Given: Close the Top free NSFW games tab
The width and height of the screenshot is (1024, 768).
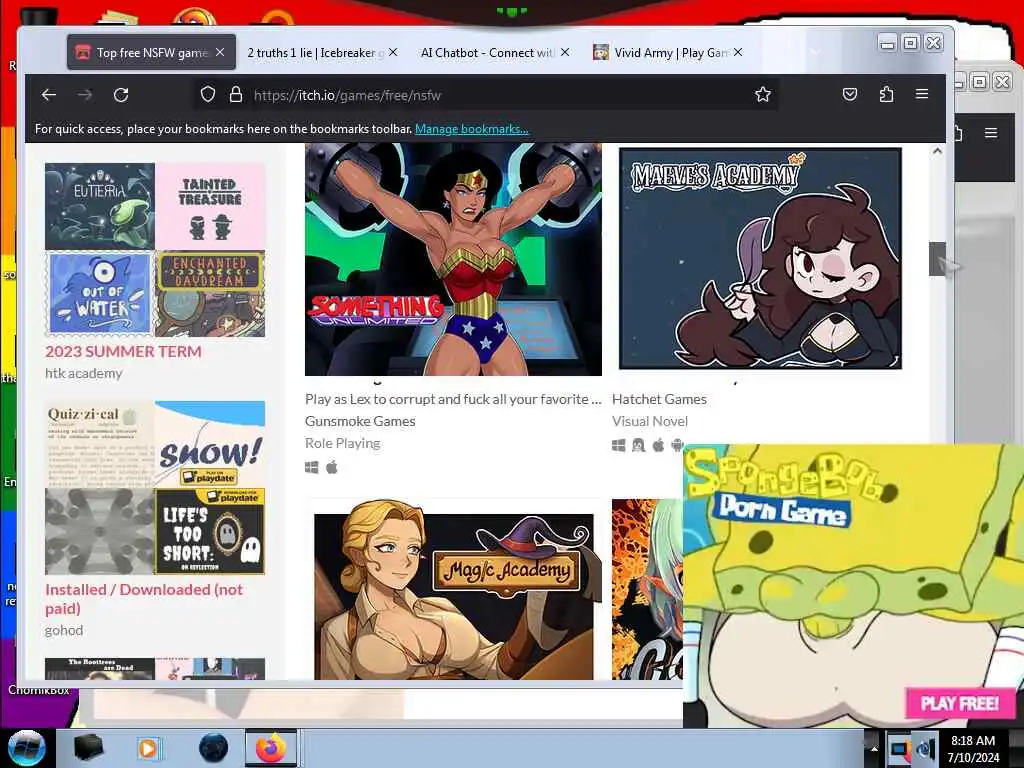Looking at the screenshot, I should (220, 52).
